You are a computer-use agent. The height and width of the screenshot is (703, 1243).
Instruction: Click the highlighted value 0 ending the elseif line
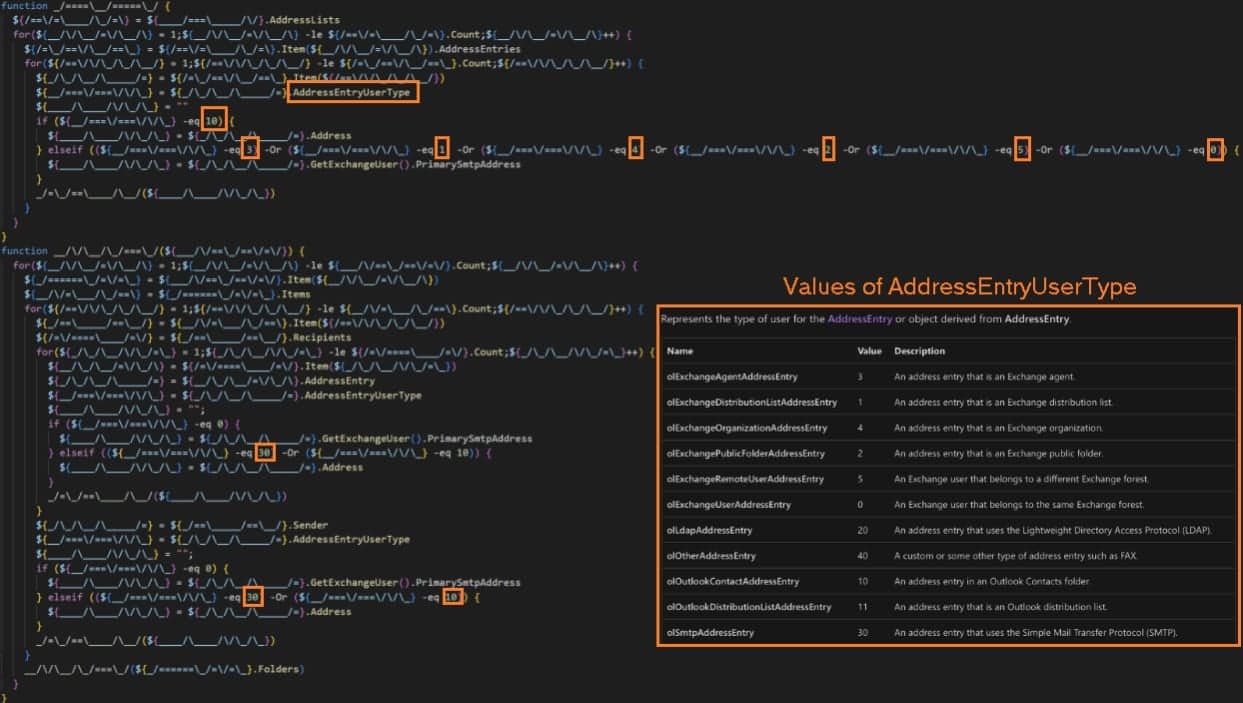pos(1213,150)
